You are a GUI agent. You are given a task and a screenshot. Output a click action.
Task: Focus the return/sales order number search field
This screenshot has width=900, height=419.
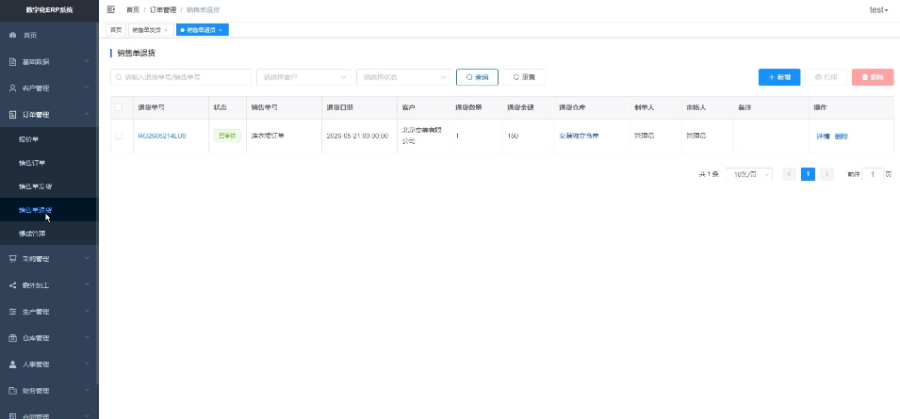181,77
